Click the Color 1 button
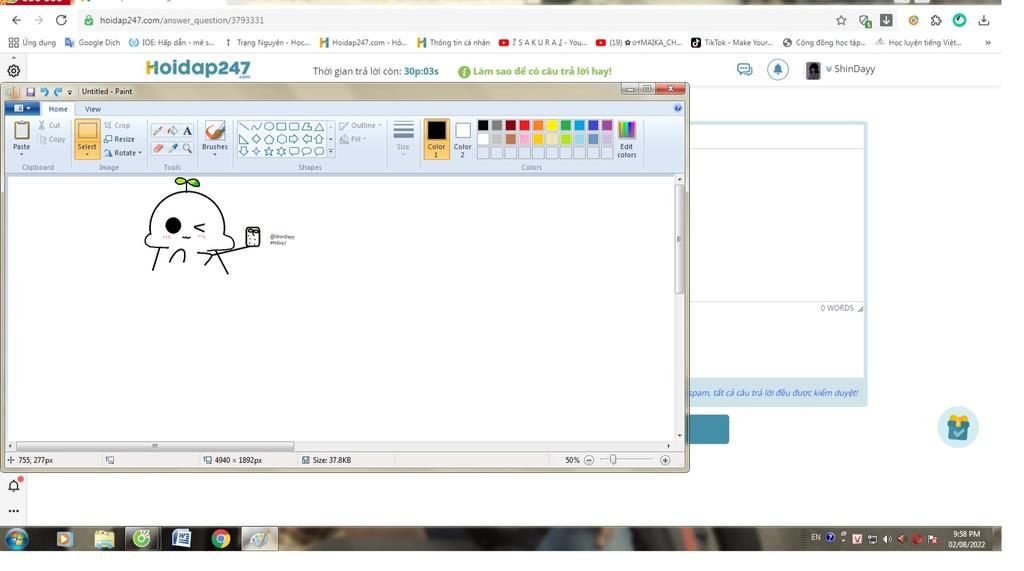This screenshot has height=571, width=1024. click(436, 139)
